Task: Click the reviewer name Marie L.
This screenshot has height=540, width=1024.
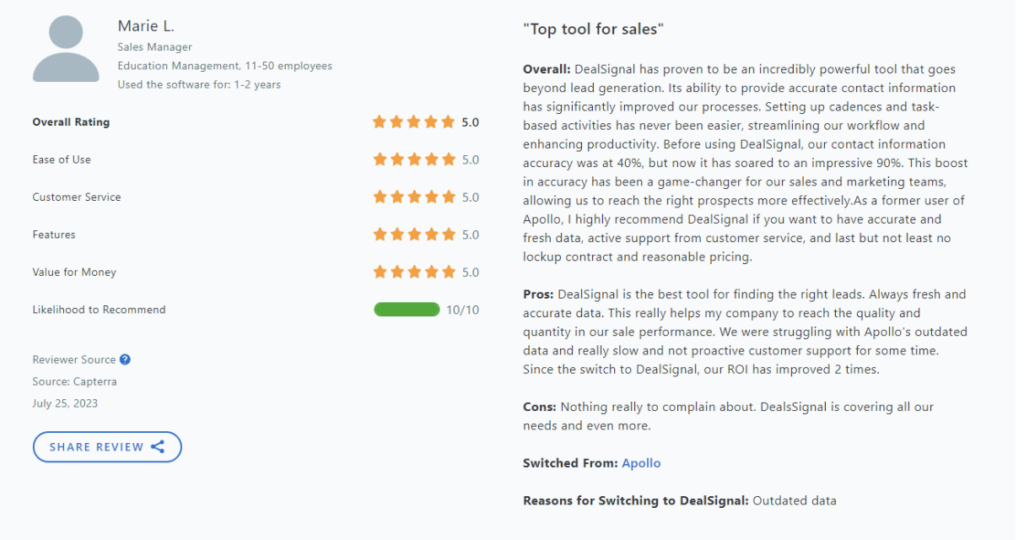Action: (x=146, y=26)
